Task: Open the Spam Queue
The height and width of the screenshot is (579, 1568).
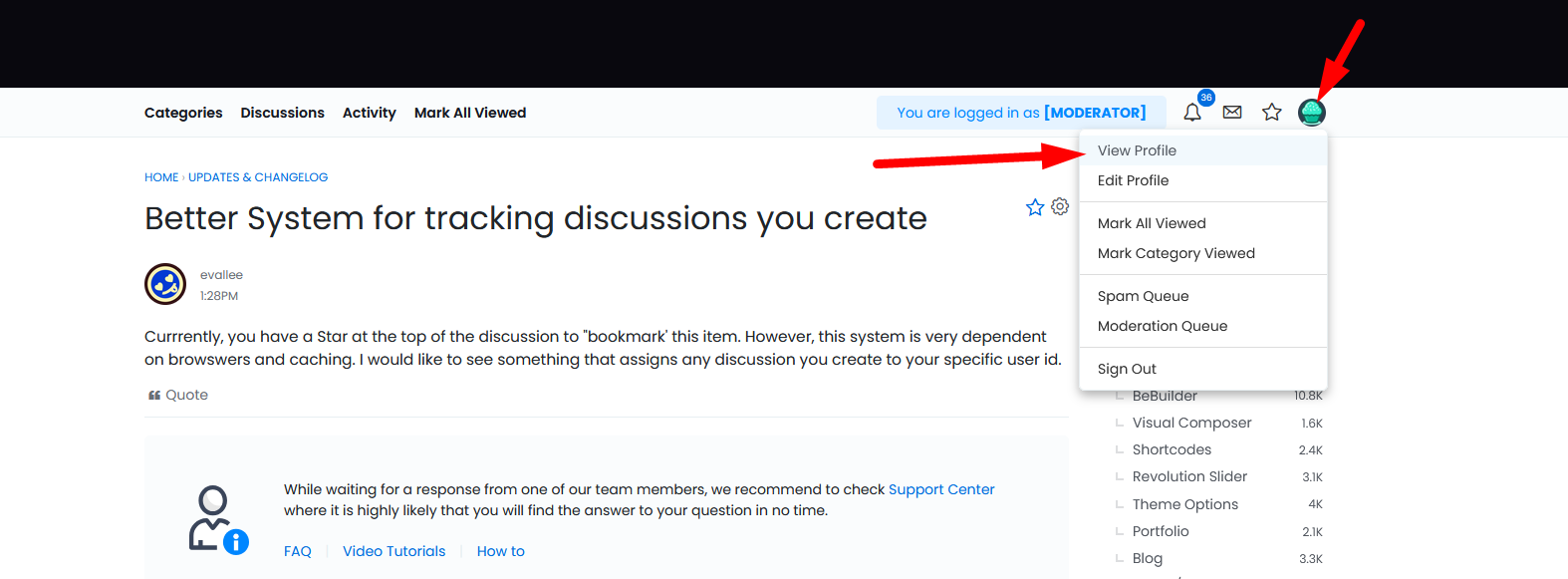Action: click(1143, 296)
